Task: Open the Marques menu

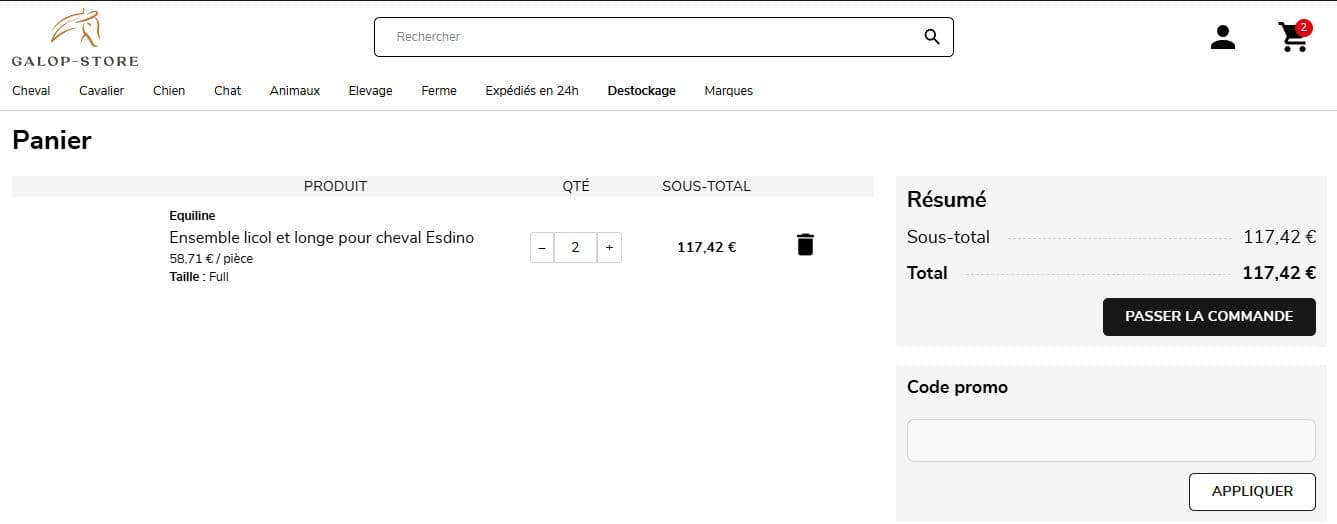Action: (x=729, y=91)
